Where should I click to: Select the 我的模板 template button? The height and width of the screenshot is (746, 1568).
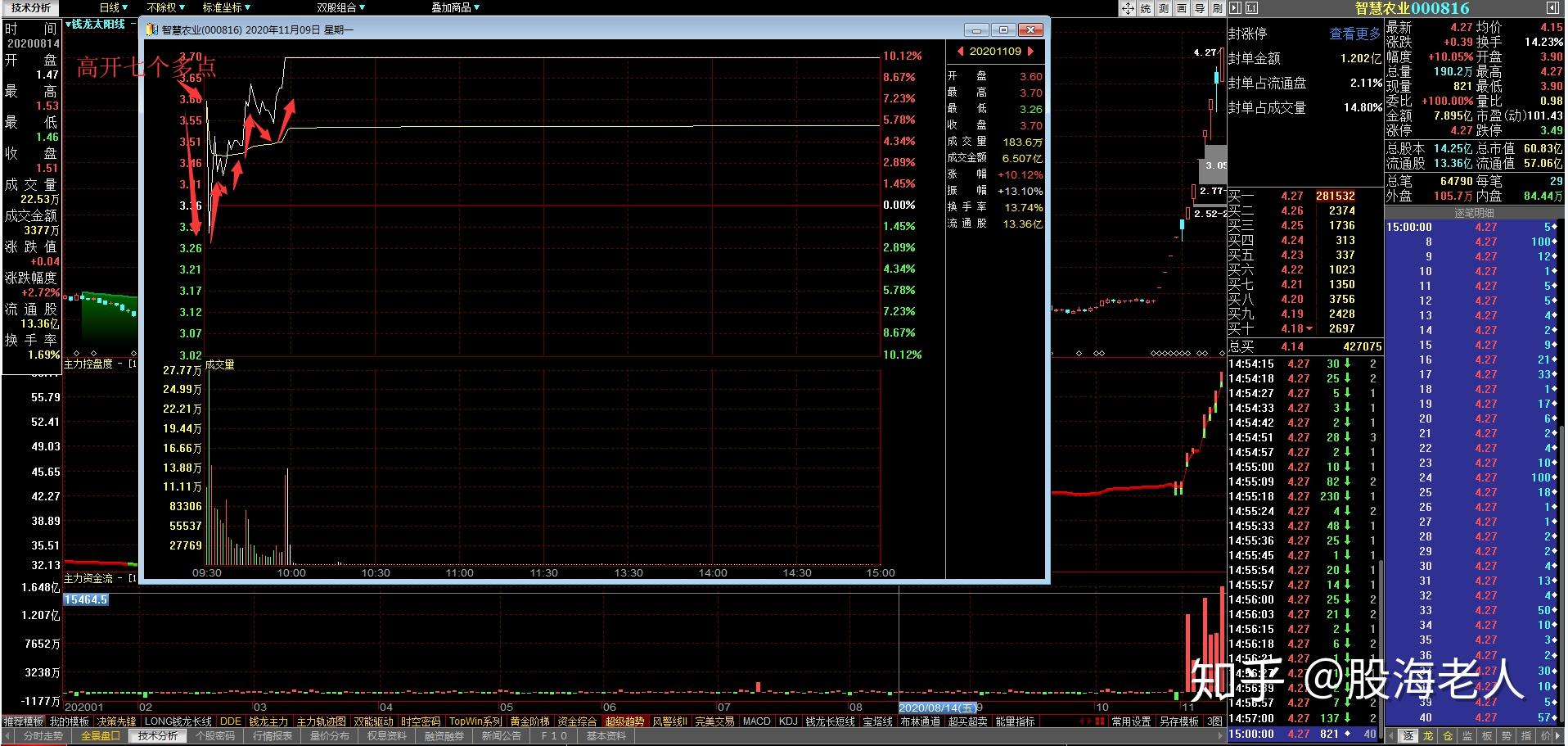tap(70, 721)
